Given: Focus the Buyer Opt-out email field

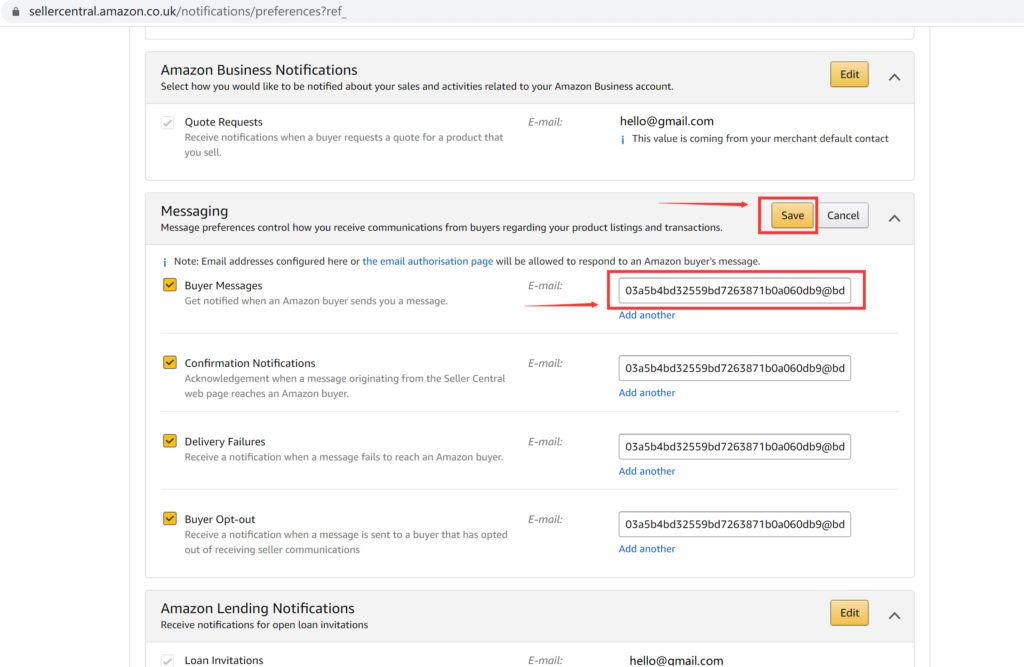Looking at the screenshot, I should (x=735, y=525).
